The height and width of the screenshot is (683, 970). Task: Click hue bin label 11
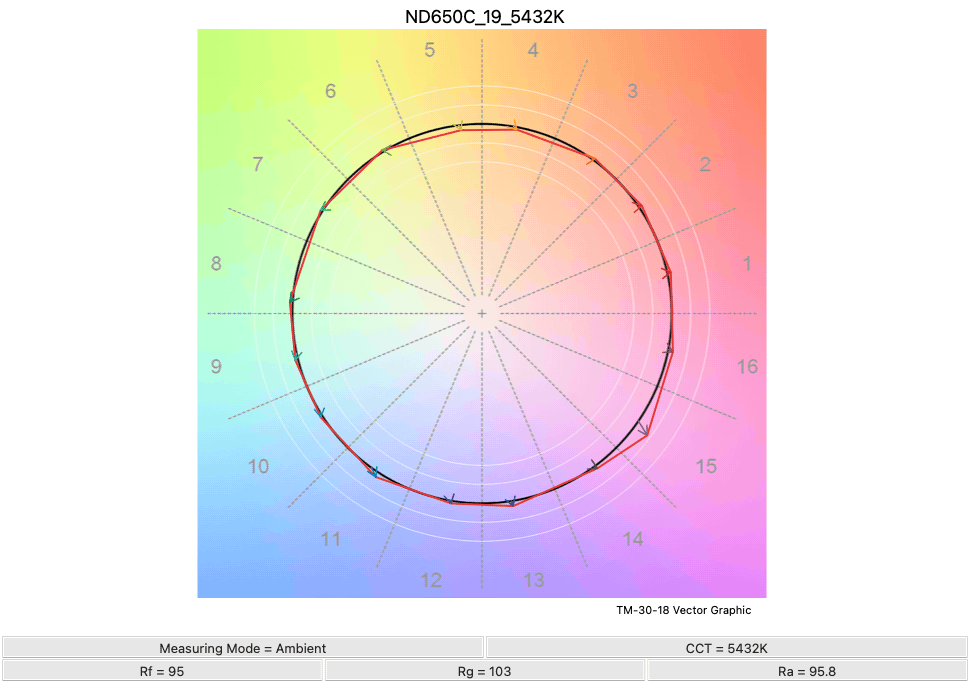[330, 539]
